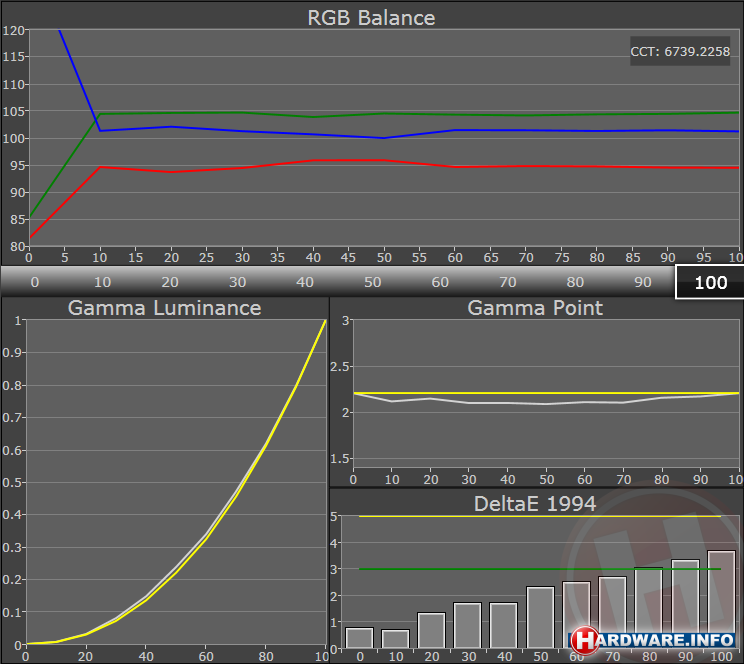Click the Gamma Luminance chart title

point(164,308)
